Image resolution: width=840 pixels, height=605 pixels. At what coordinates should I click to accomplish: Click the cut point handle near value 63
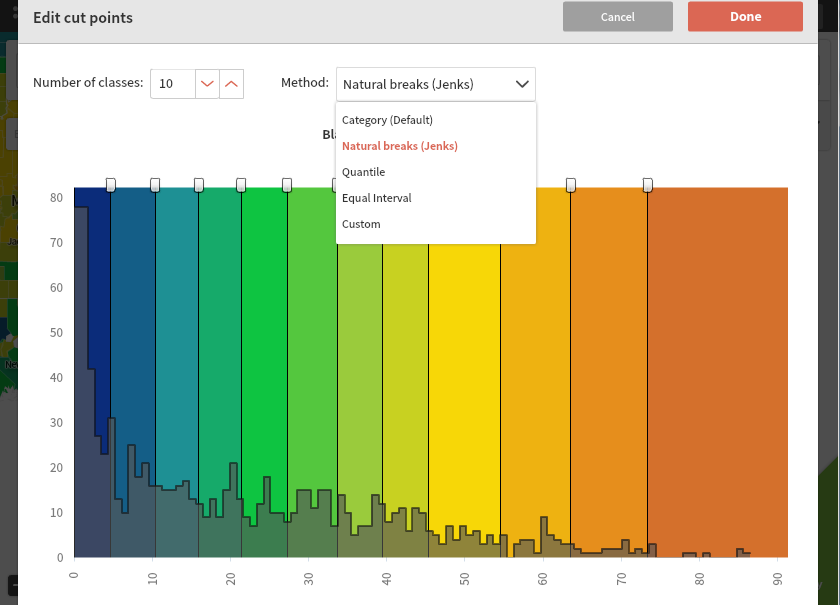[571, 185]
